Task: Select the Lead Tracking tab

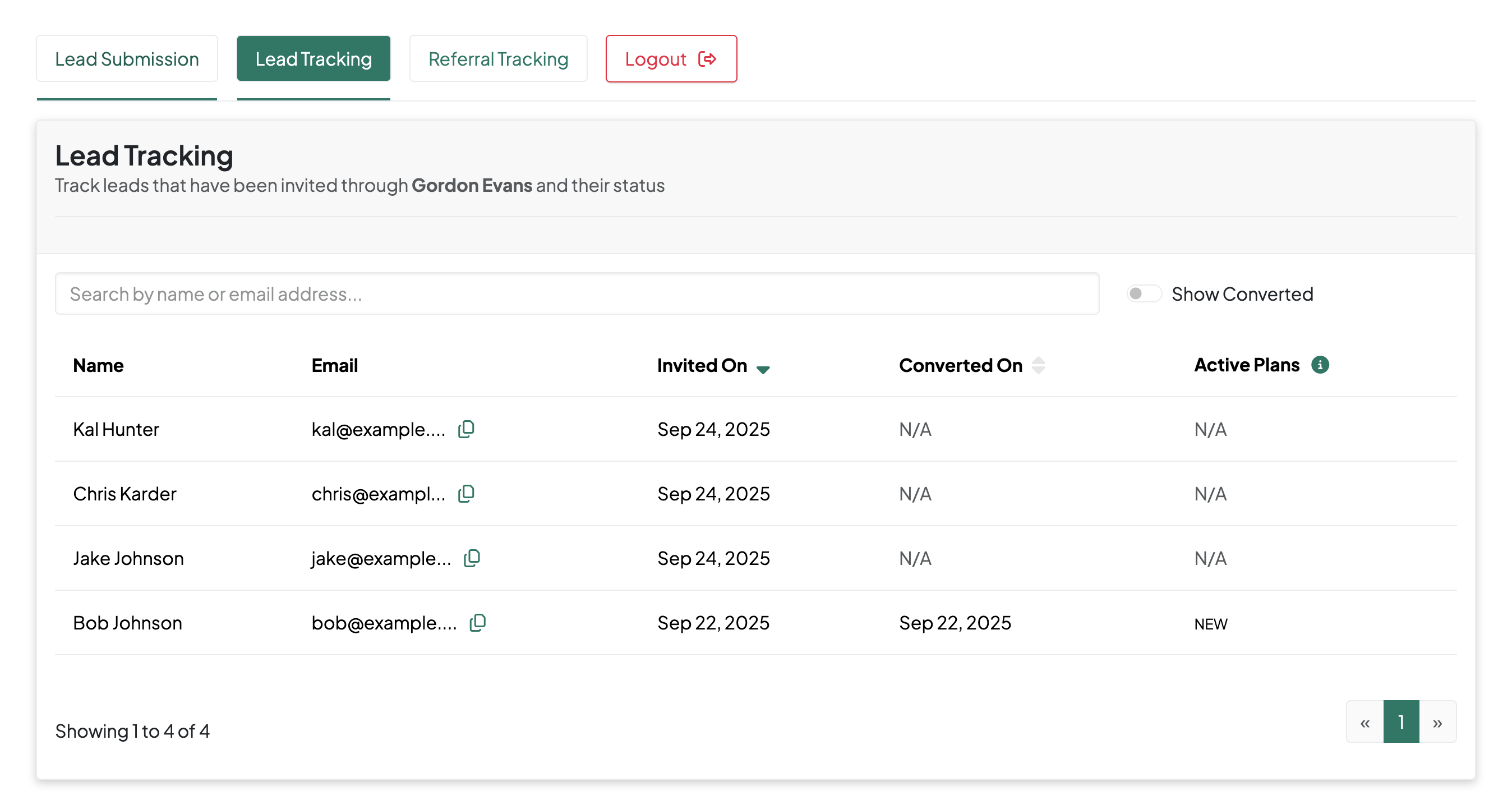Action: pyautogui.click(x=314, y=59)
